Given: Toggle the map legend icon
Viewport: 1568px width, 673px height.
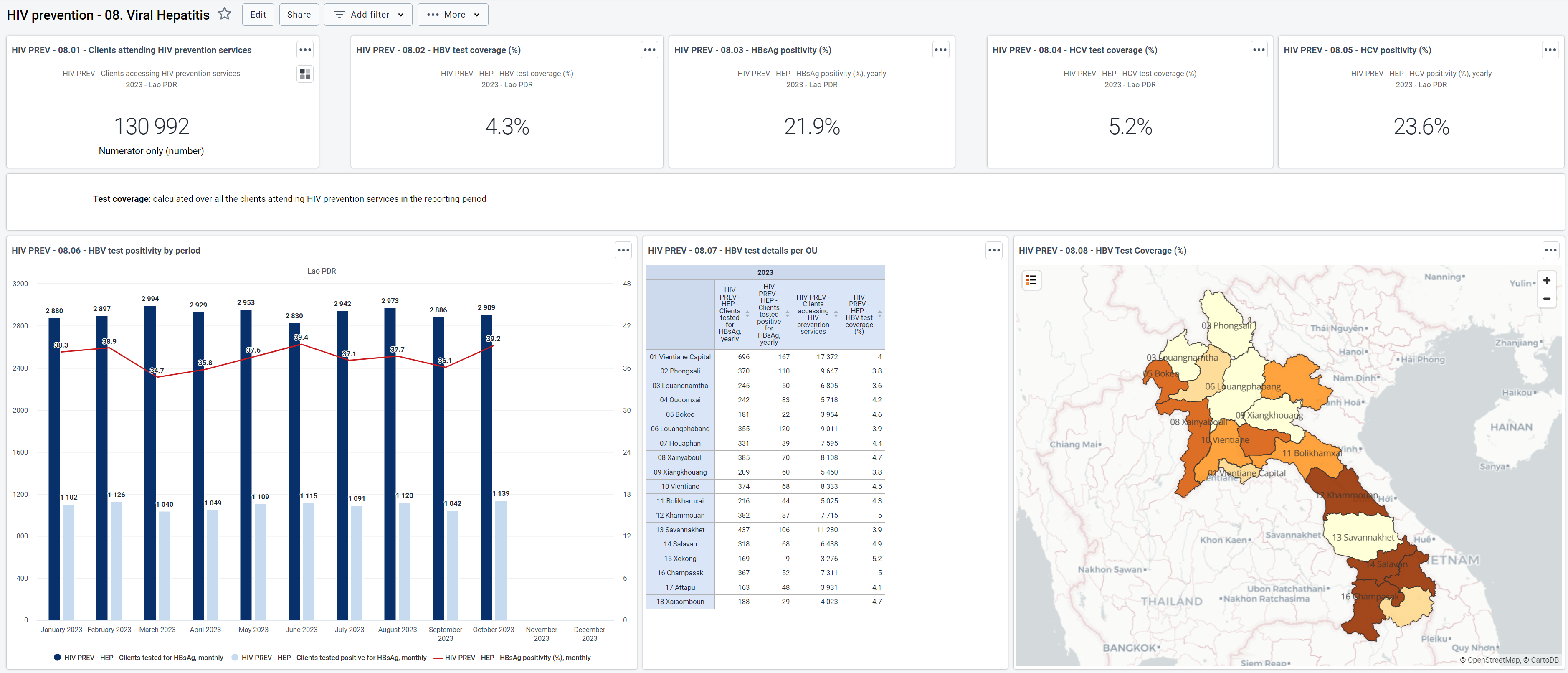Looking at the screenshot, I should (1031, 280).
